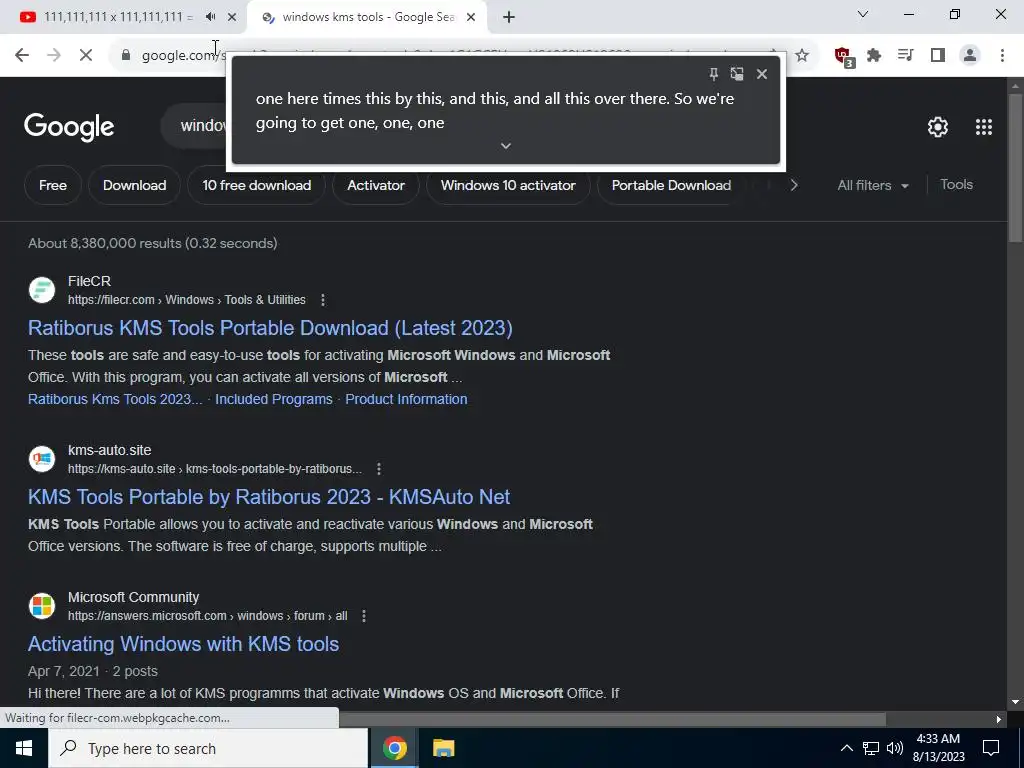Go forward in browser history
This screenshot has width=1024, height=768.
tap(54, 56)
